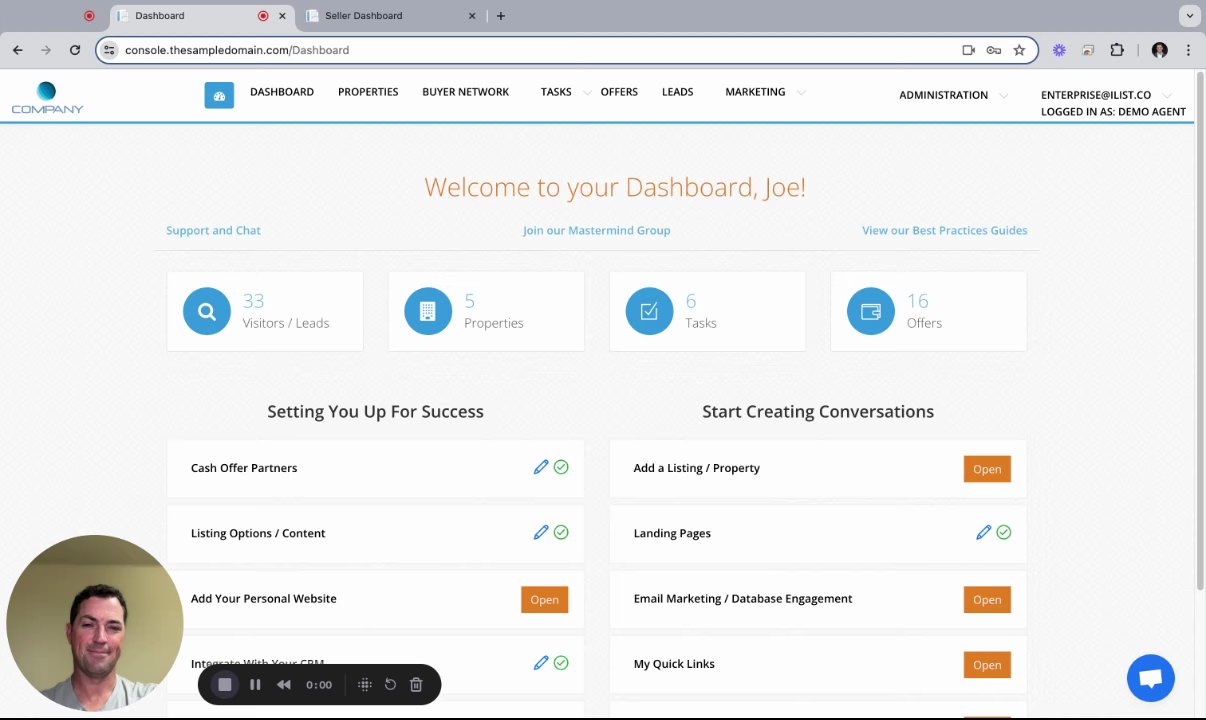
Task: Open the dashboard gauge icon button
Action: point(219,95)
